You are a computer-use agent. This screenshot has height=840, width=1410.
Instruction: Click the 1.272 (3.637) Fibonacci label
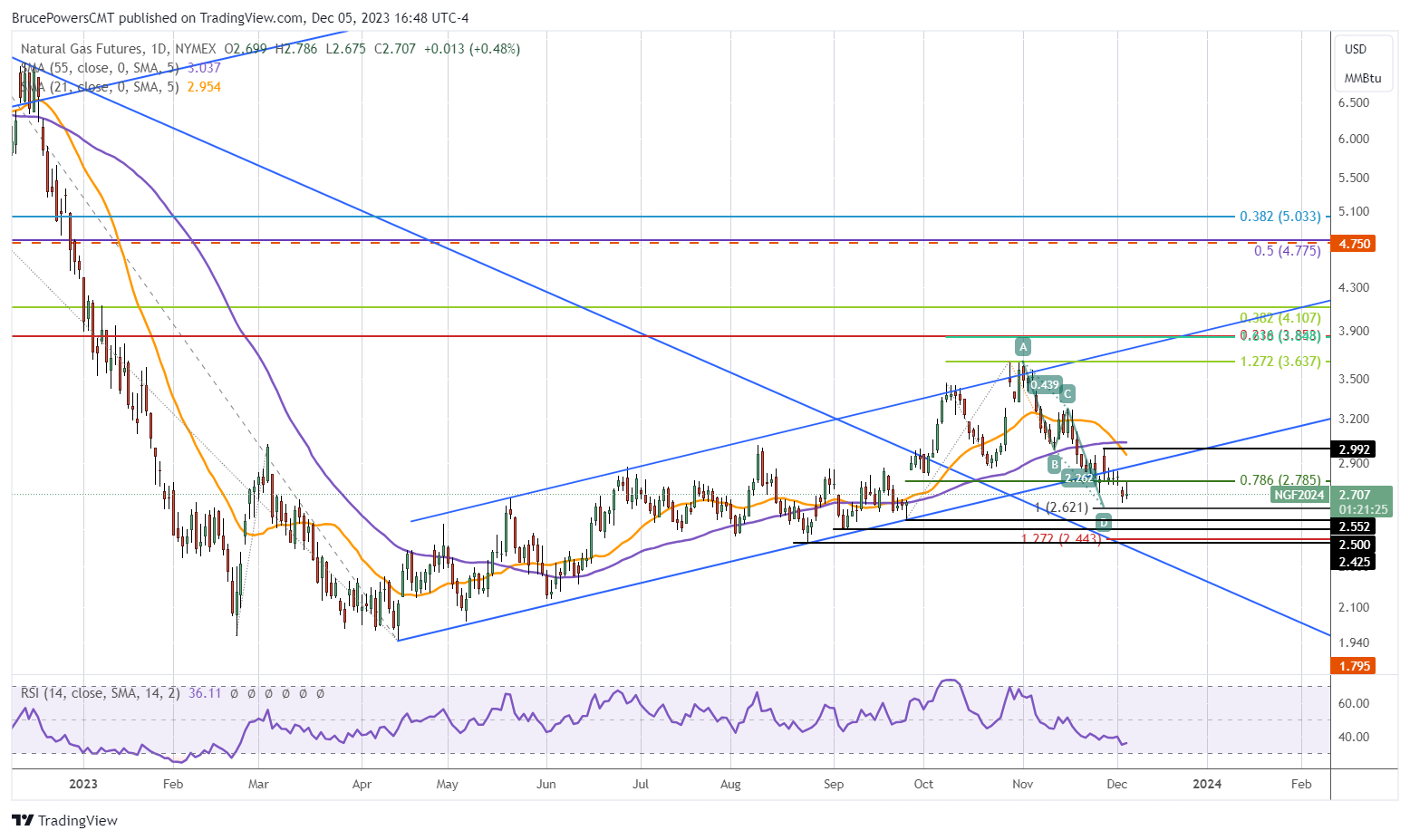1280,362
